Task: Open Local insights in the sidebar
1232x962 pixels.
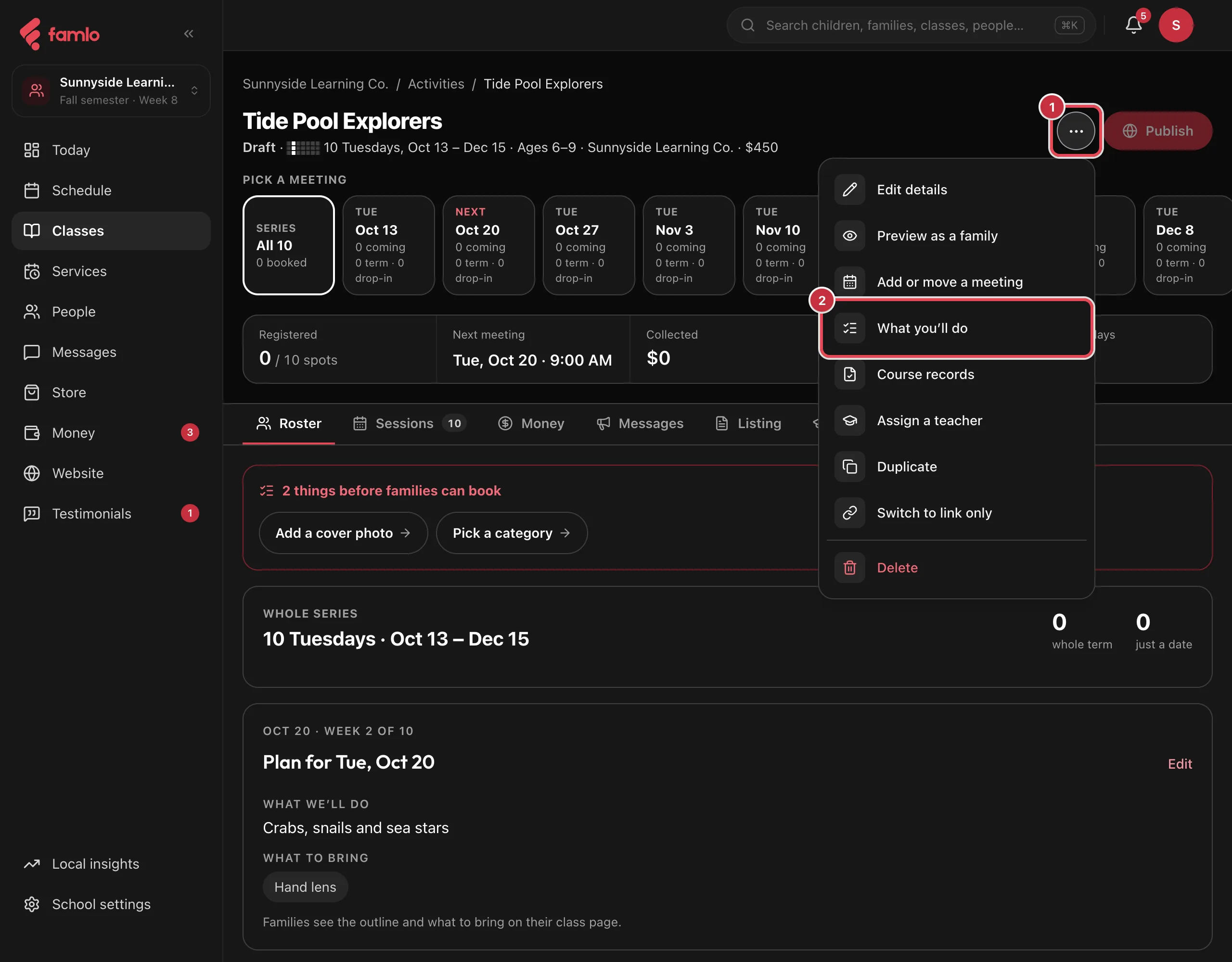Action: tap(111, 864)
